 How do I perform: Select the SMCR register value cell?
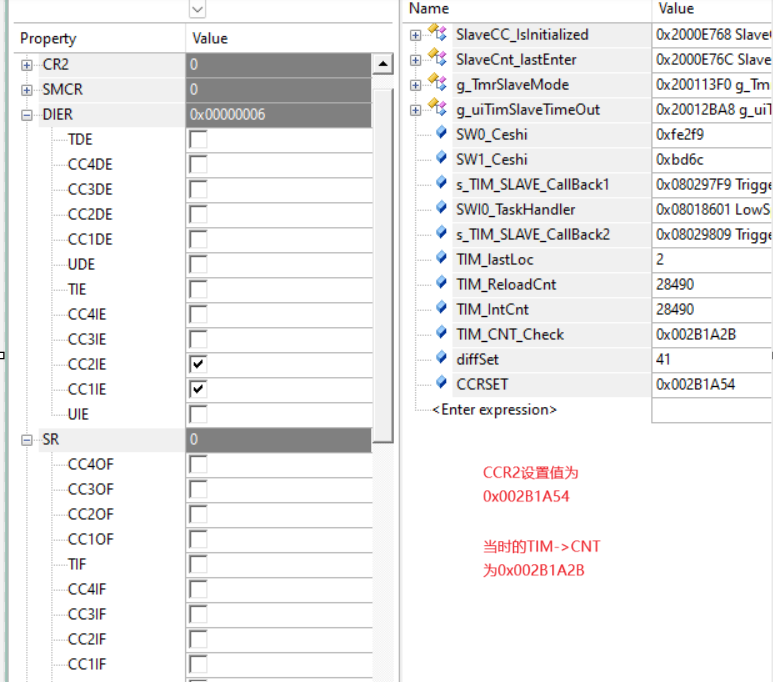[x=279, y=90]
